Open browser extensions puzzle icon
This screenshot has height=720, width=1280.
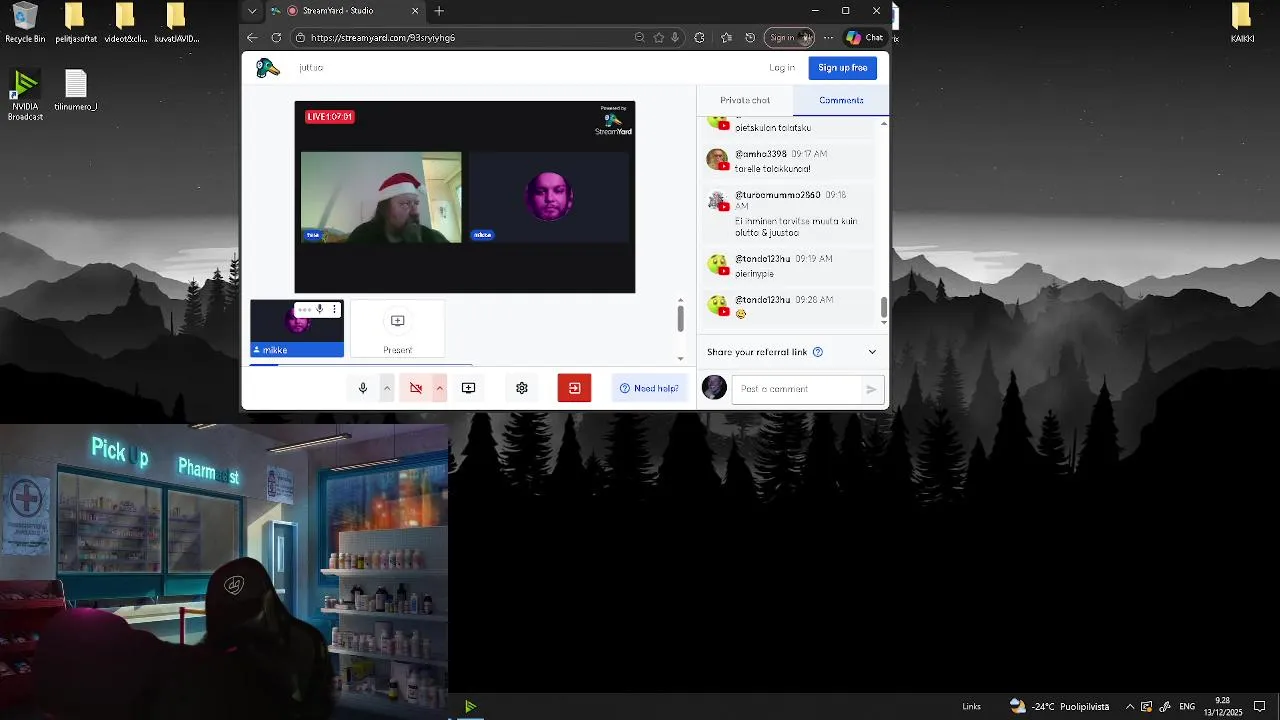[699, 38]
